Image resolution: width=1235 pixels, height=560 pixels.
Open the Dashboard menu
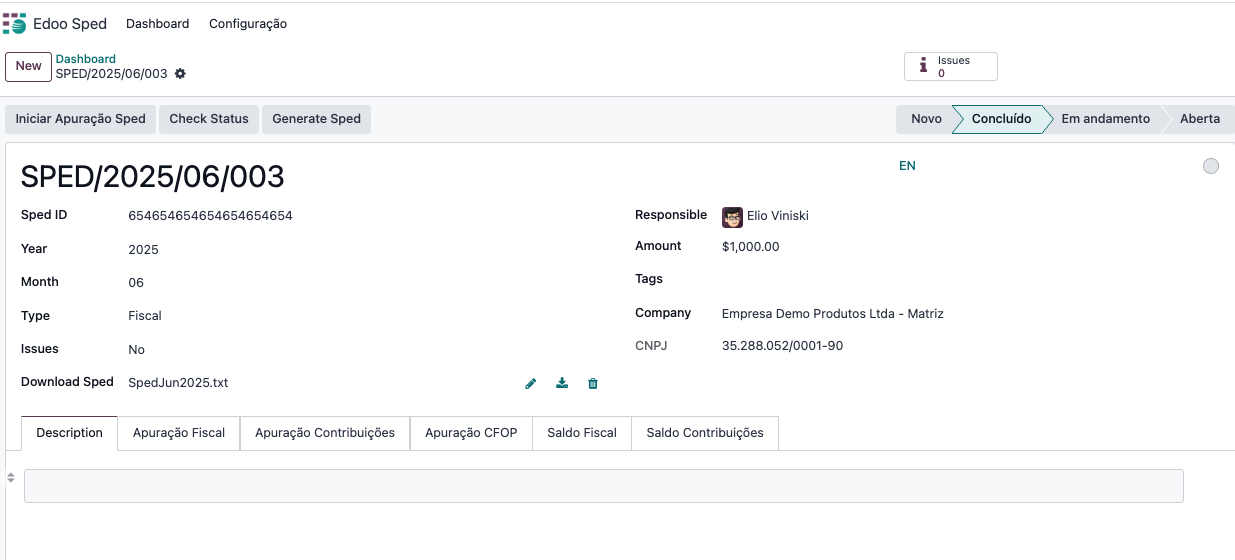click(157, 23)
